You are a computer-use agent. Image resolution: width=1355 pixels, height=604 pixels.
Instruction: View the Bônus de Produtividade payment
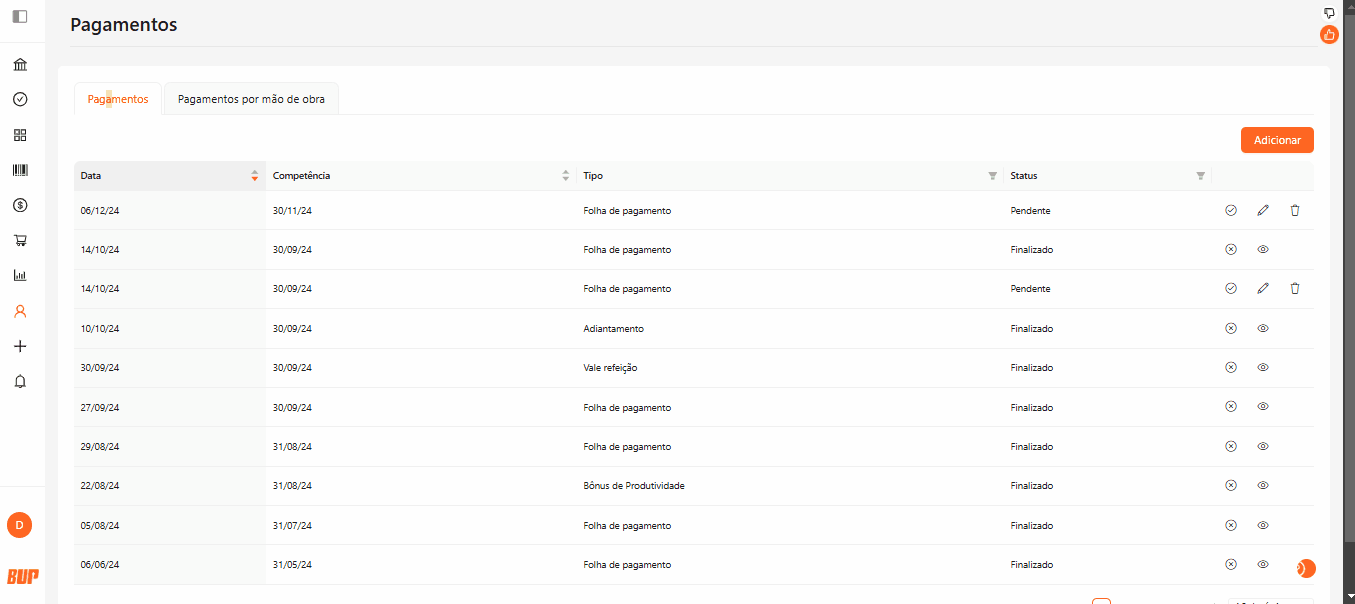(1263, 485)
